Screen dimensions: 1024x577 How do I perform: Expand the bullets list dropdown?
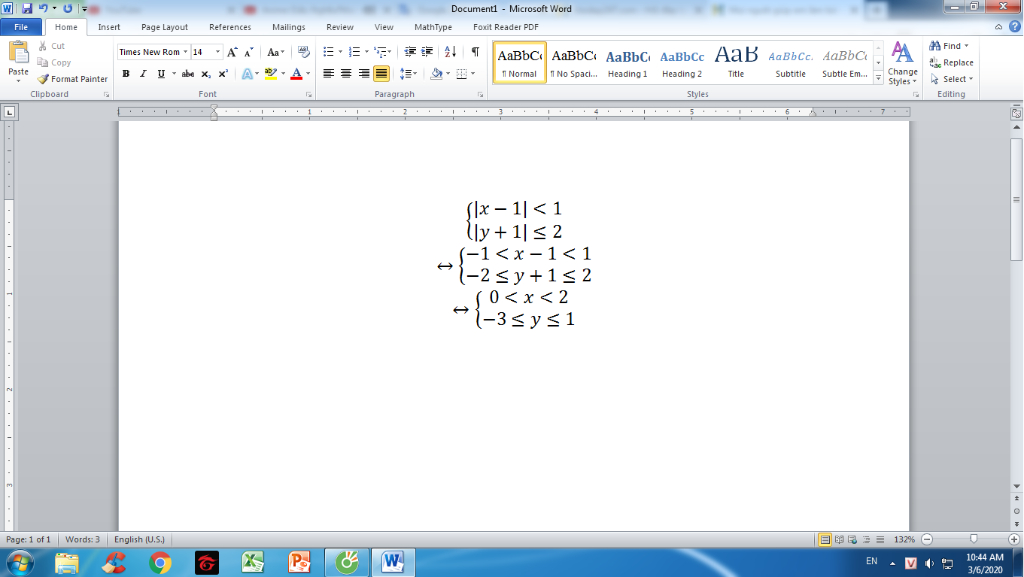[x=340, y=52]
